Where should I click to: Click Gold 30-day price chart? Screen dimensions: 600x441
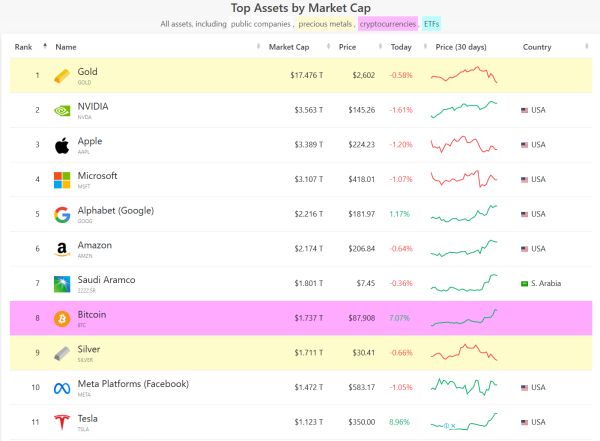[x=464, y=75]
